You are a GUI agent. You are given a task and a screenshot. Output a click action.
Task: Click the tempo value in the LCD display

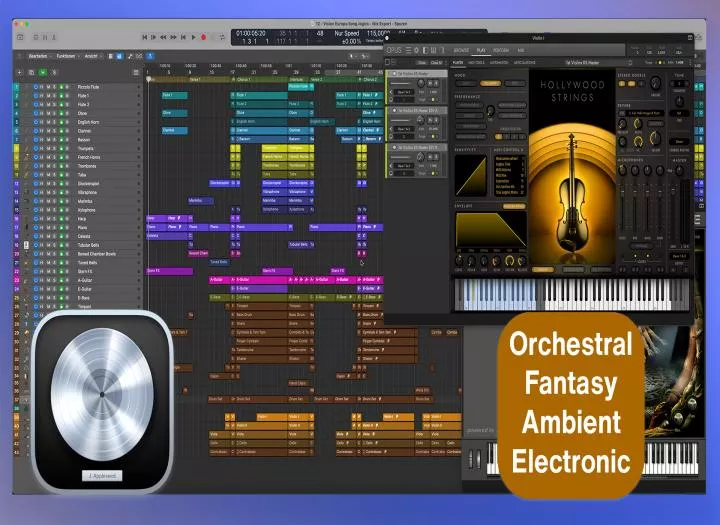[378, 34]
